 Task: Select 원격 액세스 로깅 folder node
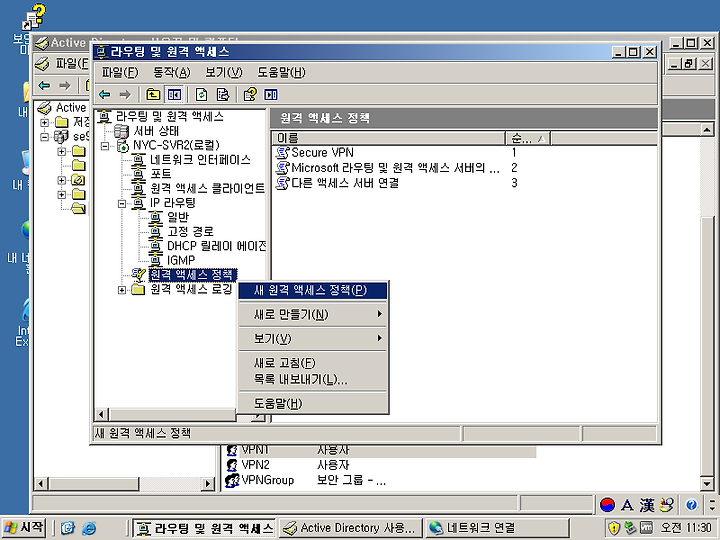click(x=191, y=289)
